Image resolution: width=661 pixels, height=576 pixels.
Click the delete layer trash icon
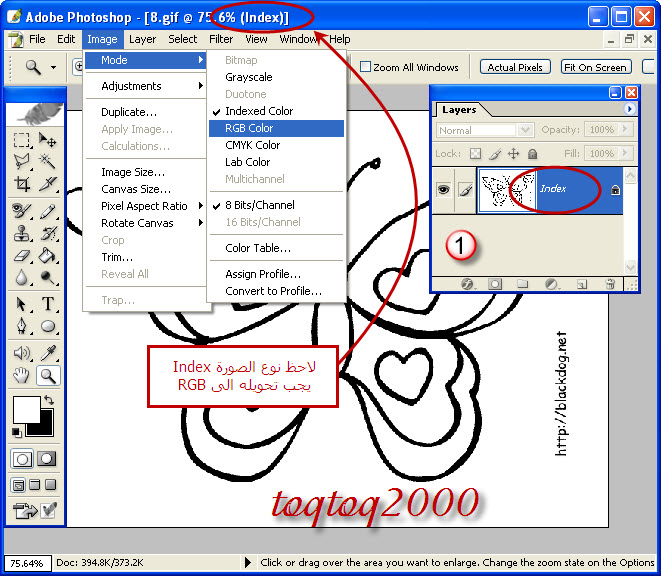click(610, 284)
